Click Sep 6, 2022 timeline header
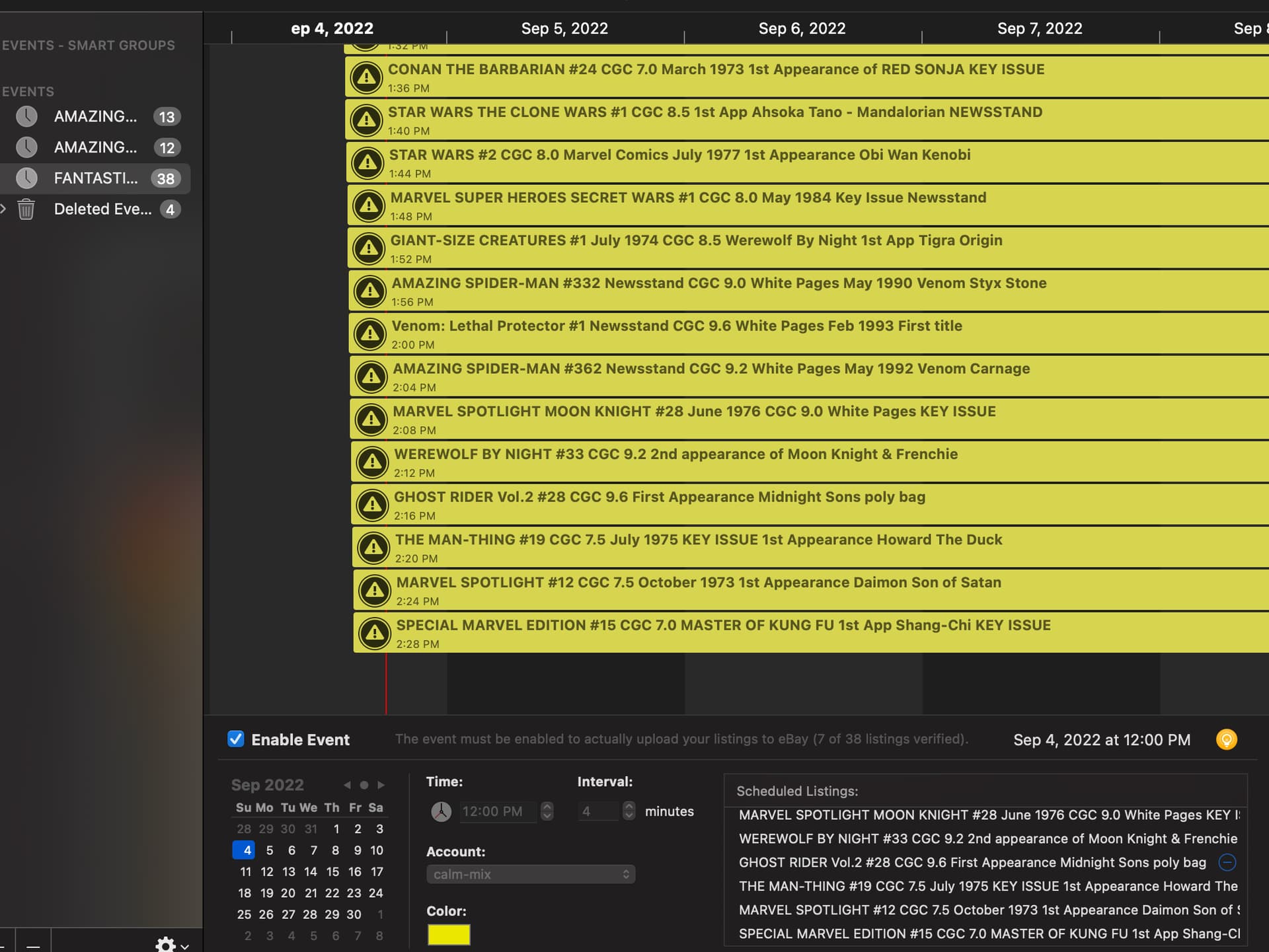Screen dimensions: 1269x952 (x=802, y=28)
